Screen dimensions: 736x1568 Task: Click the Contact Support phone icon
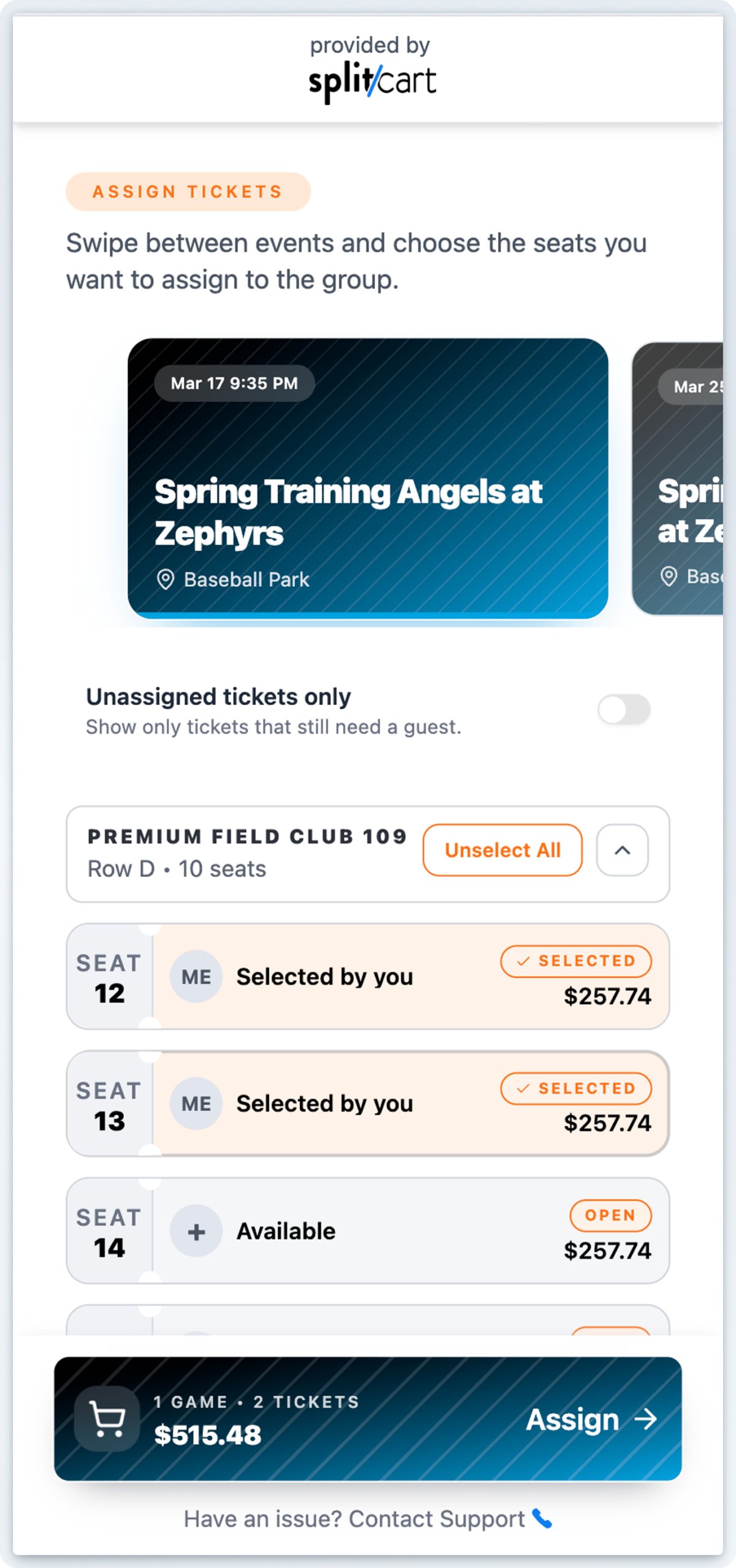542,1518
